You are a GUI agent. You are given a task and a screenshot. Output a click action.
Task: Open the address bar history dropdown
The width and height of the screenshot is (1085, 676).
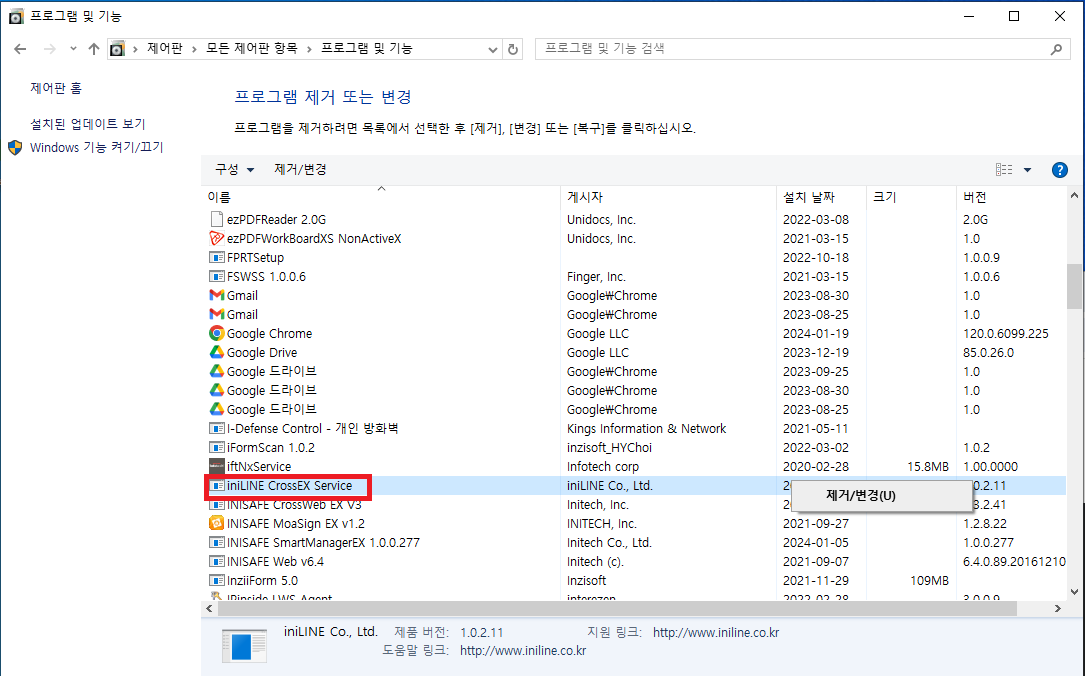point(492,49)
